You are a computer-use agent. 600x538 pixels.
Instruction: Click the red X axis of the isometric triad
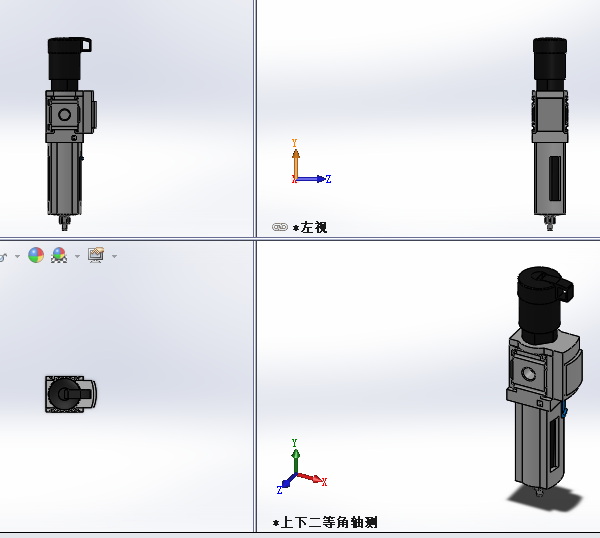312,478
